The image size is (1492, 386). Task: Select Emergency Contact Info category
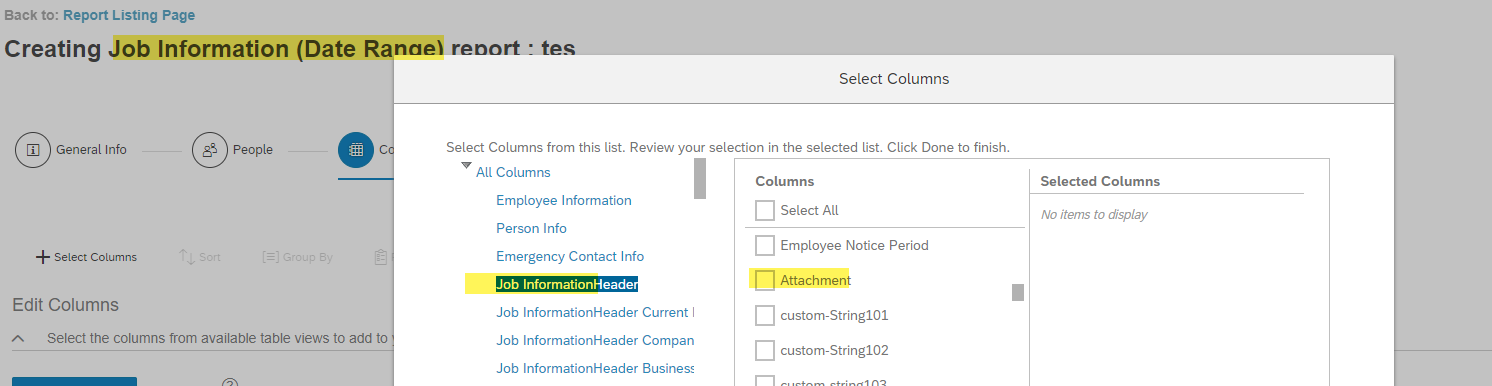pyautogui.click(x=570, y=256)
